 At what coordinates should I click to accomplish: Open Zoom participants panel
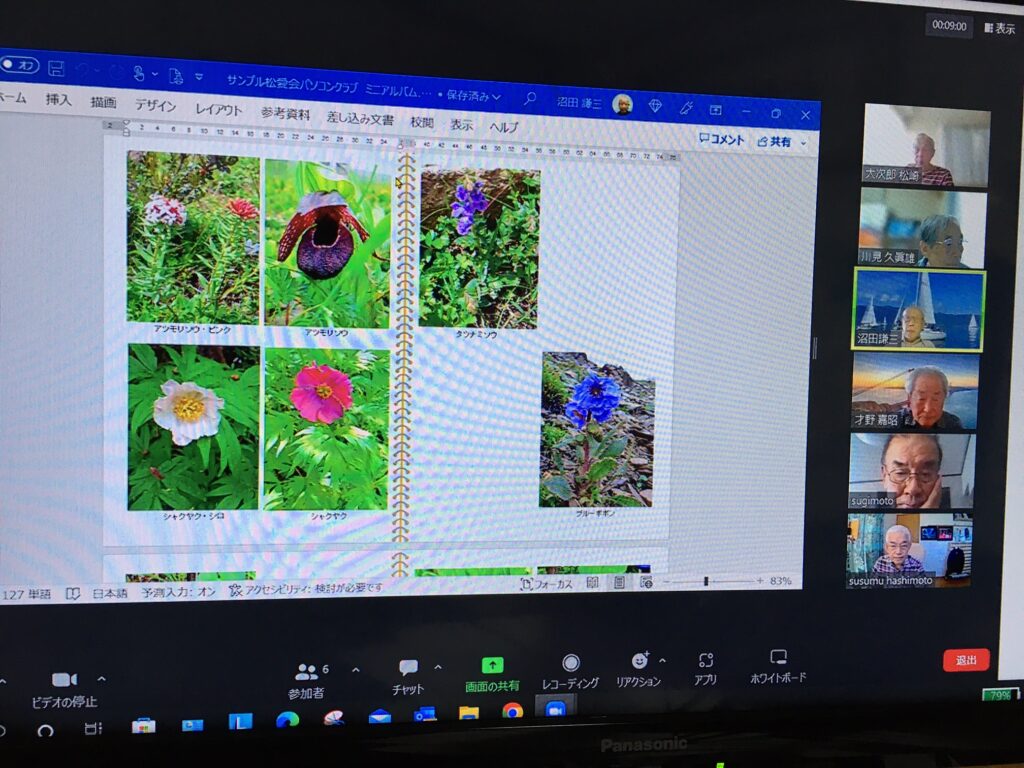click(x=306, y=679)
